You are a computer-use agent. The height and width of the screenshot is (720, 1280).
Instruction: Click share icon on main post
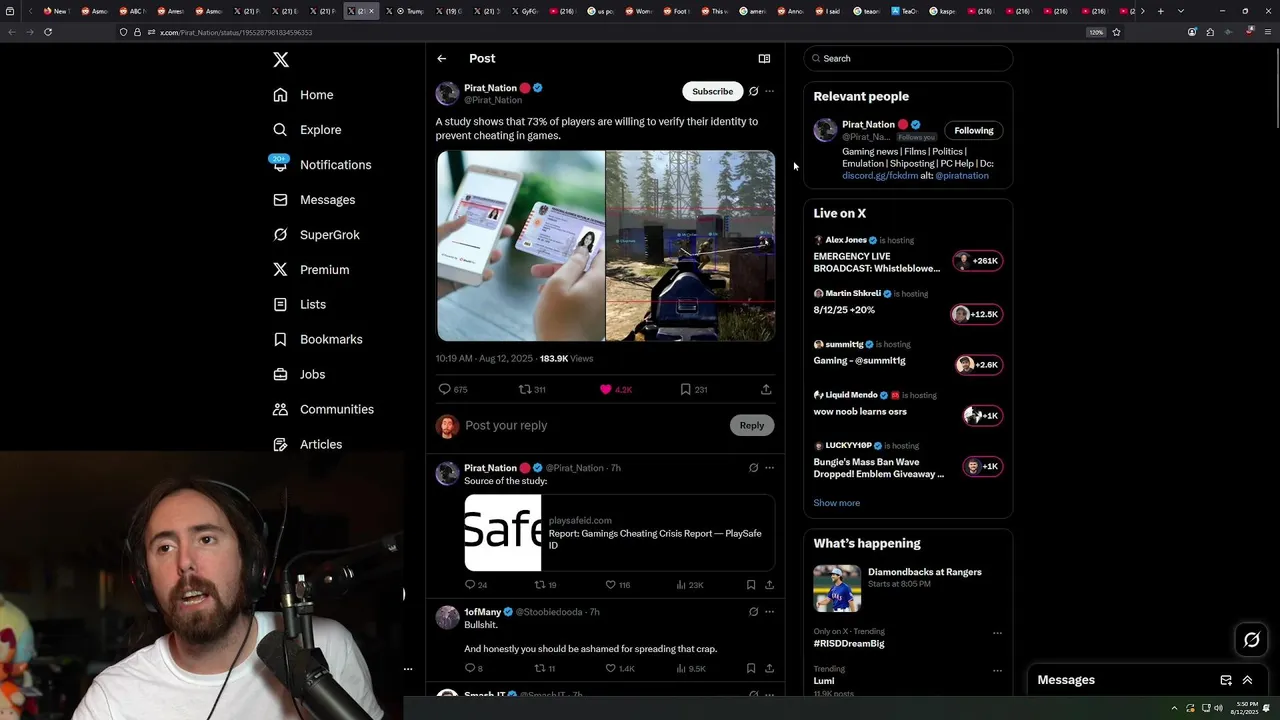pyautogui.click(x=766, y=389)
